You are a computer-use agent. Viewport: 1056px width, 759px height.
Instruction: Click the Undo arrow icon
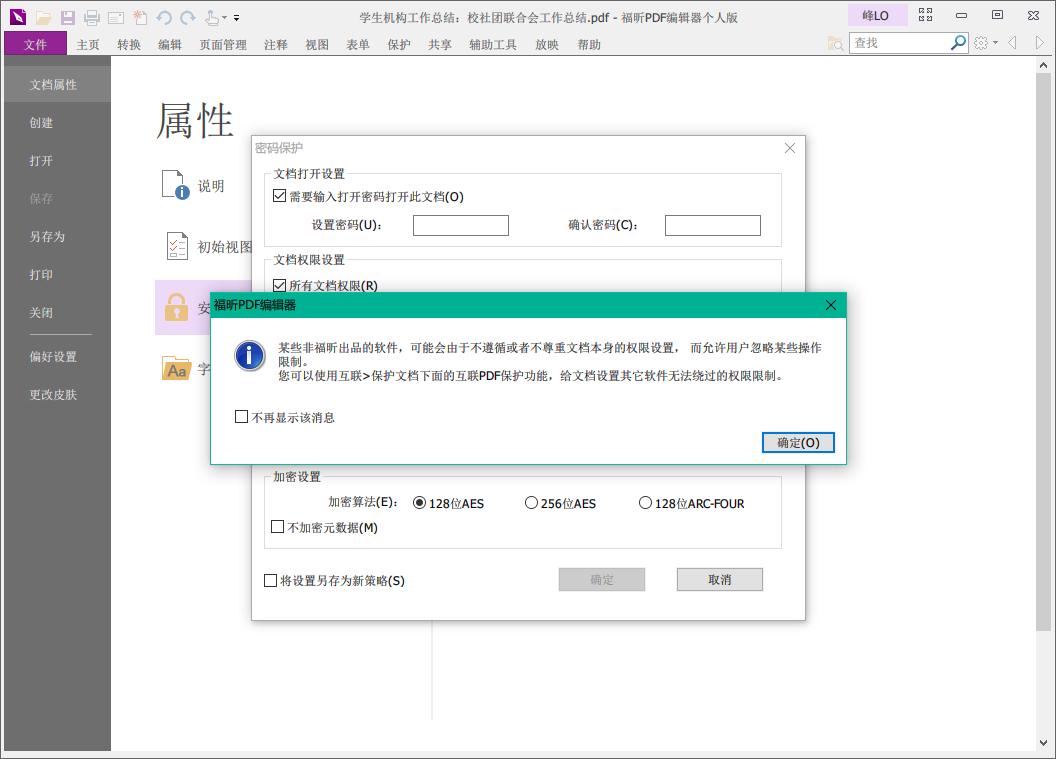pyautogui.click(x=165, y=17)
